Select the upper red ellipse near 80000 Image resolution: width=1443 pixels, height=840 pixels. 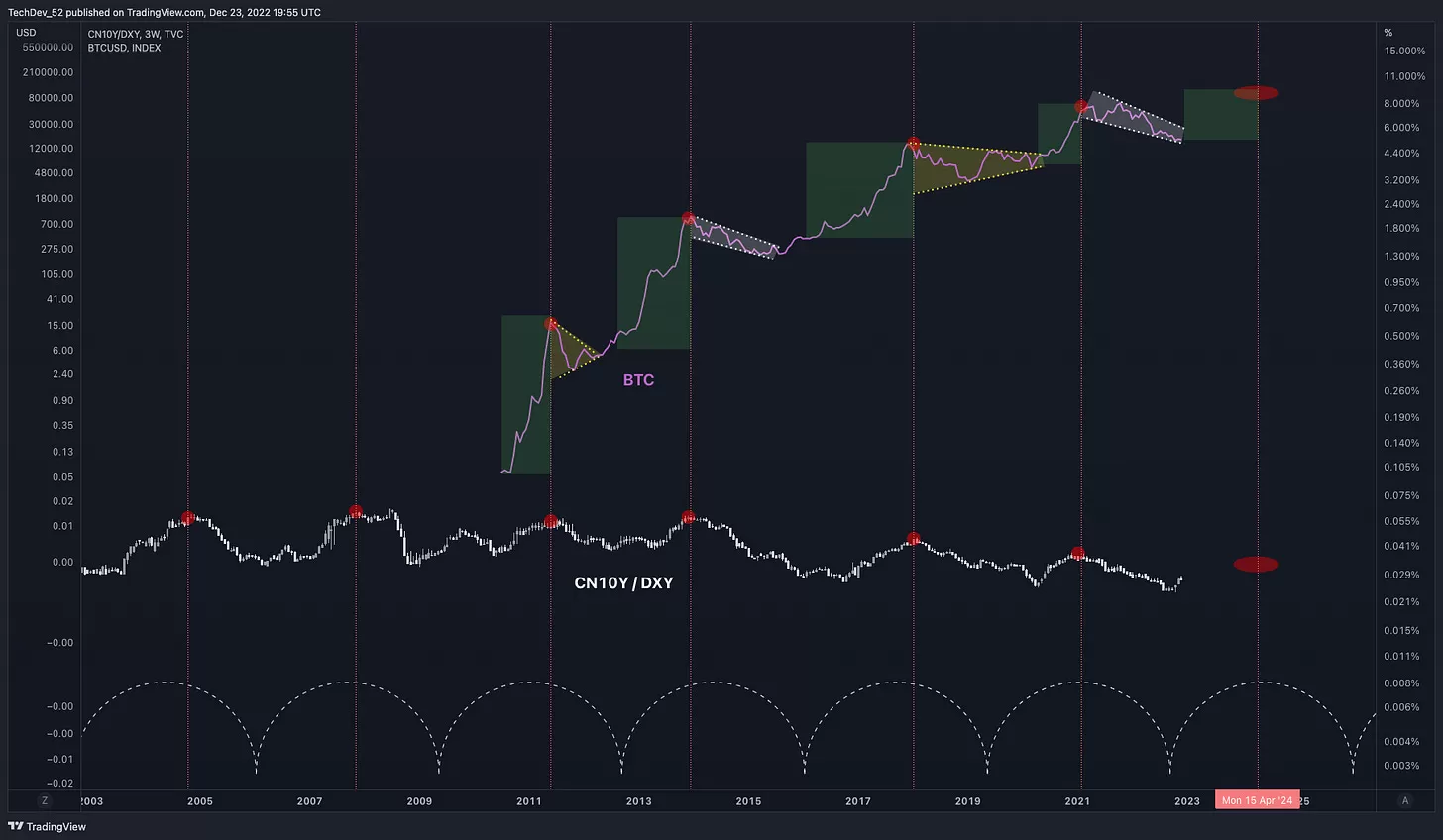click(1256, 93)
